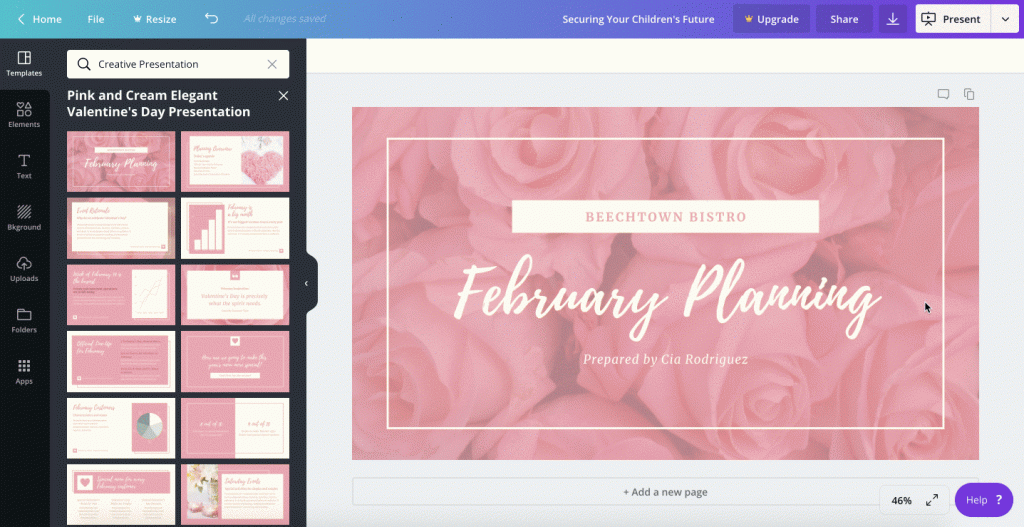This screenshot has width=1024, height=527.
Task: Undo the last change
Action: (x=211, y=18)
